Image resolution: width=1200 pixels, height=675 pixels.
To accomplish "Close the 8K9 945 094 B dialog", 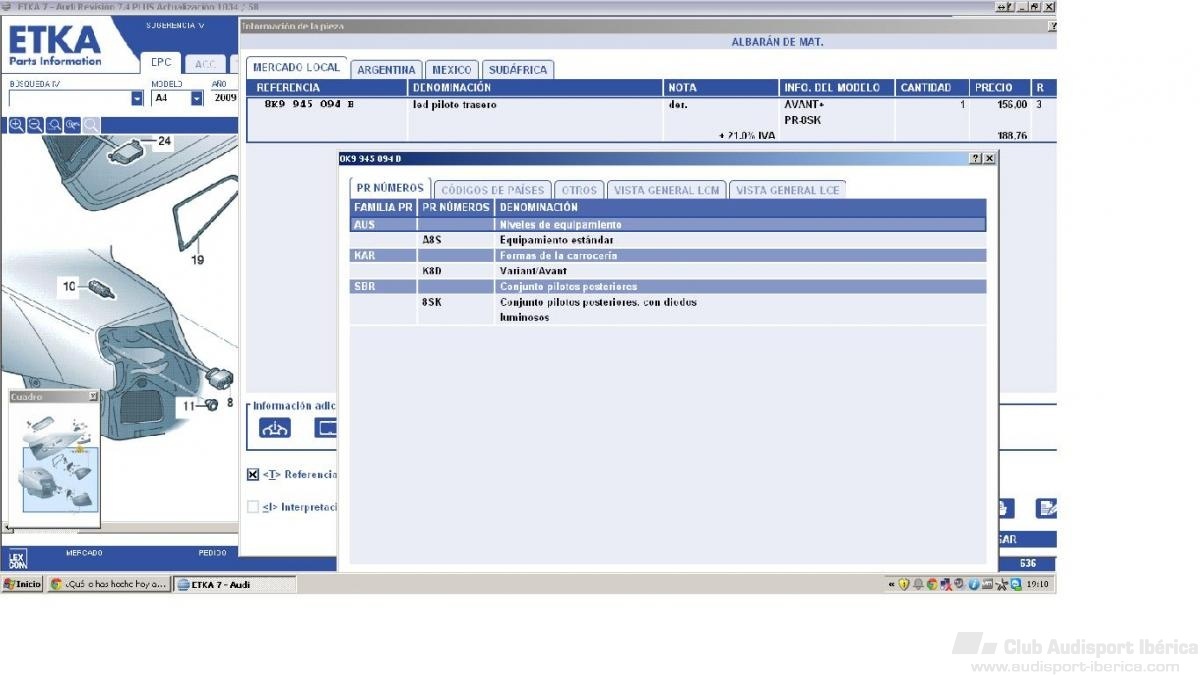I will (989, 159).
